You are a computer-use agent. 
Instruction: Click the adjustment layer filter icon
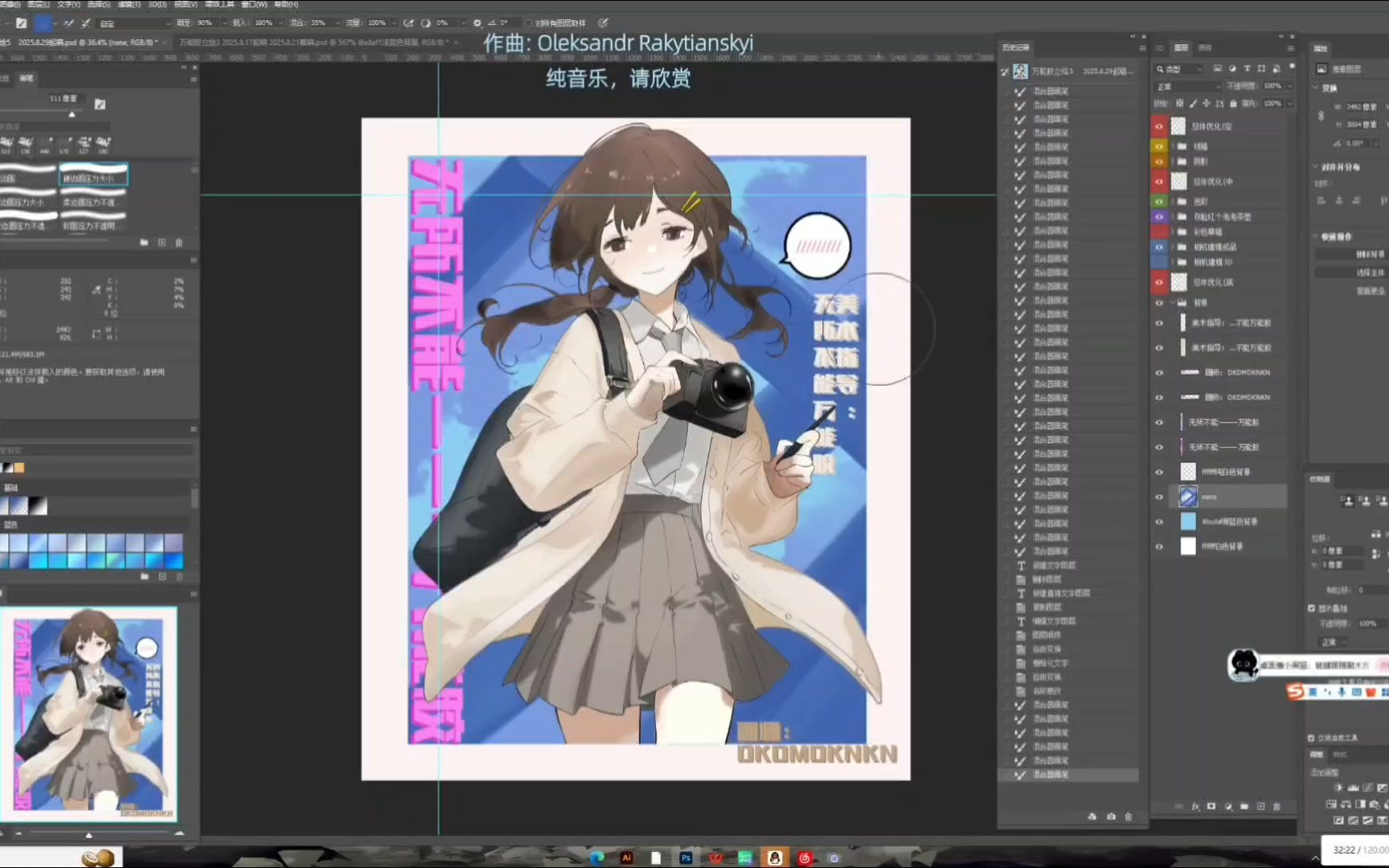(x=1233, y=69)
